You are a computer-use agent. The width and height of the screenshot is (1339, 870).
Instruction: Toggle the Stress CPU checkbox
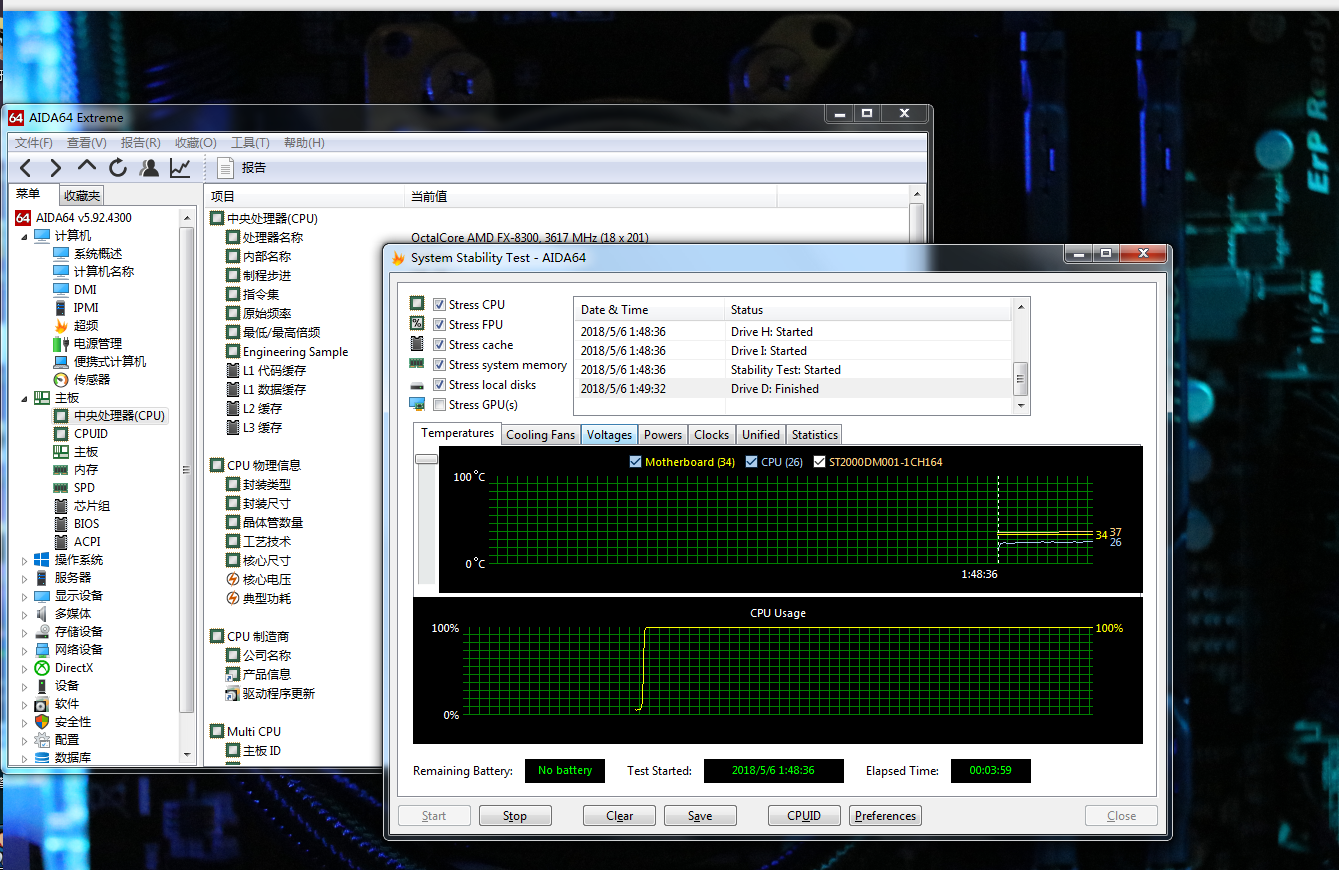pyautogui.click(x=439, y=304)
